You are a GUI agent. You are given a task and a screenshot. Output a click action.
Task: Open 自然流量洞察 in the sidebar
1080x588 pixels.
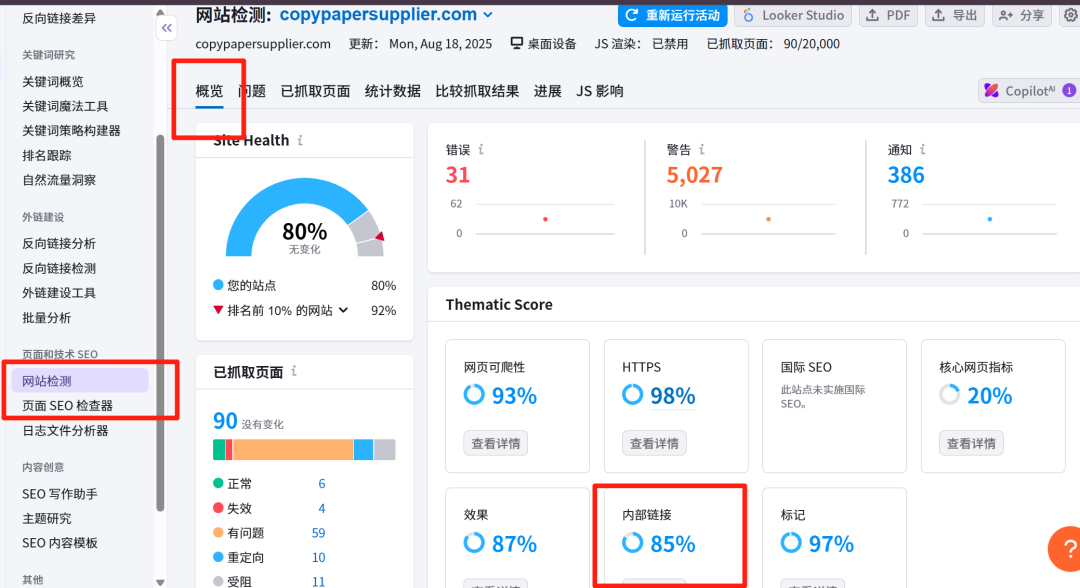[59, 180]
